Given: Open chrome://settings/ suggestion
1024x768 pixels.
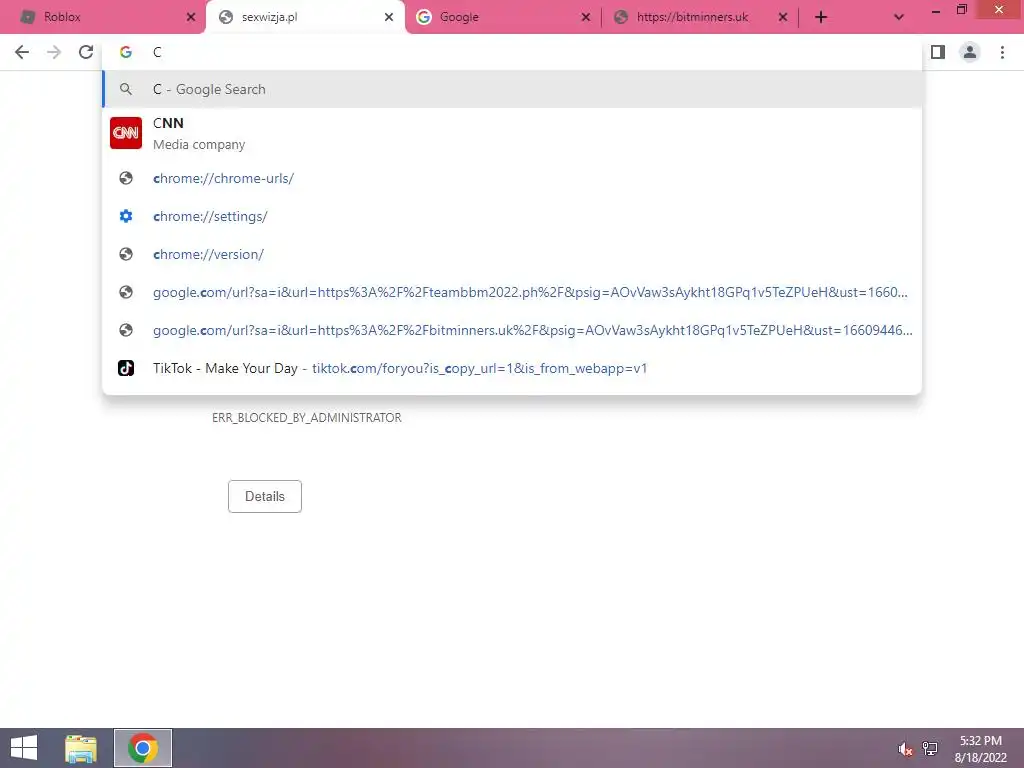Looking at the screenshot, I should [513, 216].
